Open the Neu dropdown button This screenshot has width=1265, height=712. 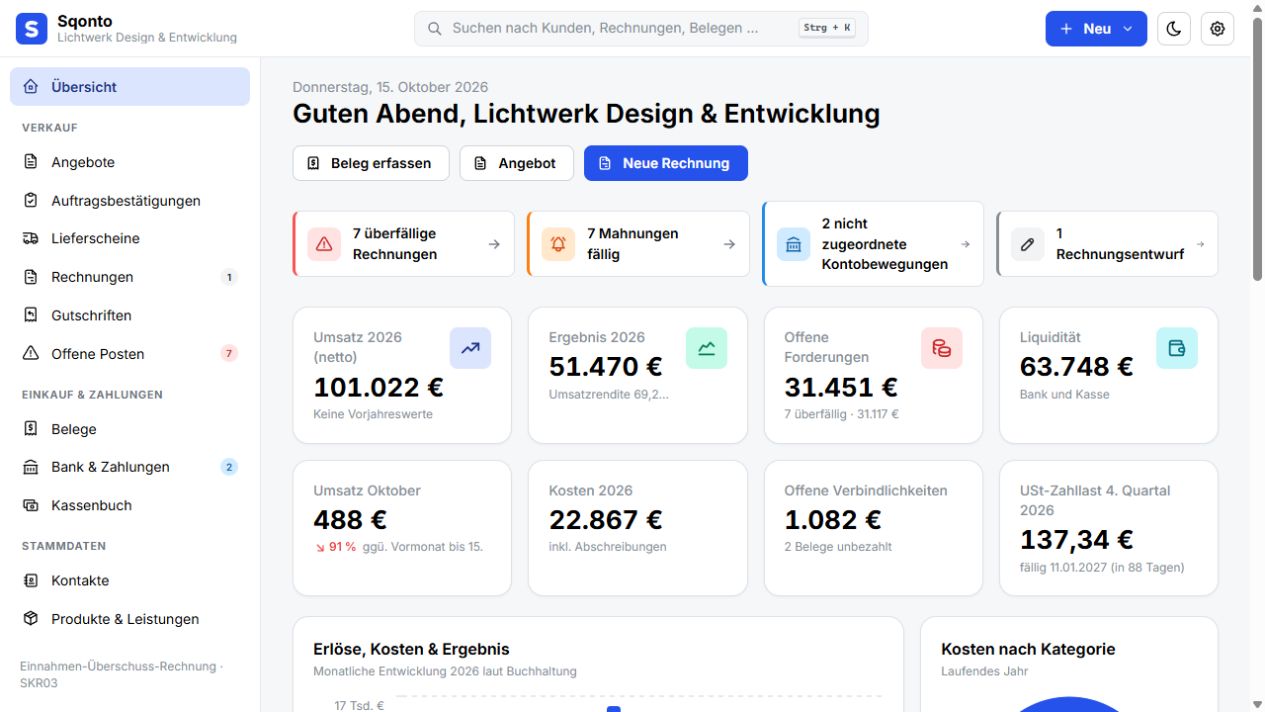click(1096, 29)
